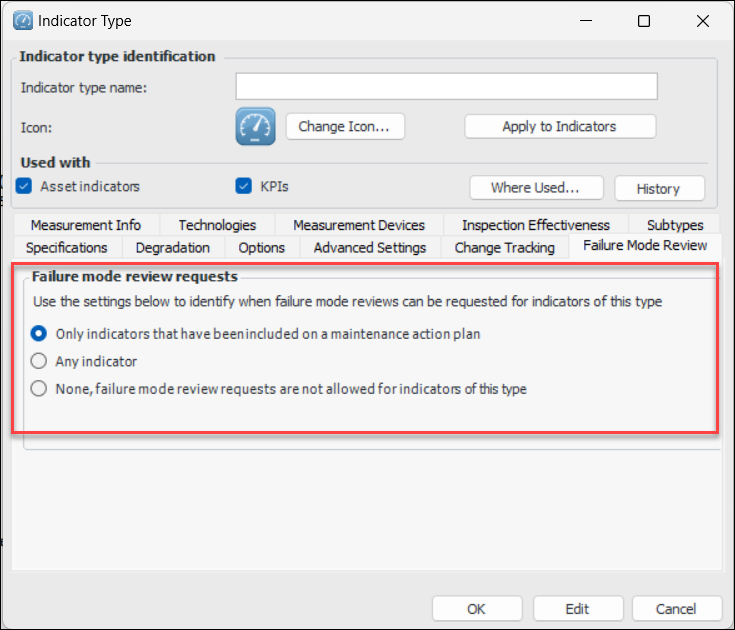The width and height of the screenshot is (735, 630).
Task: Open the Specifications tab
Action: pos(66,247)
